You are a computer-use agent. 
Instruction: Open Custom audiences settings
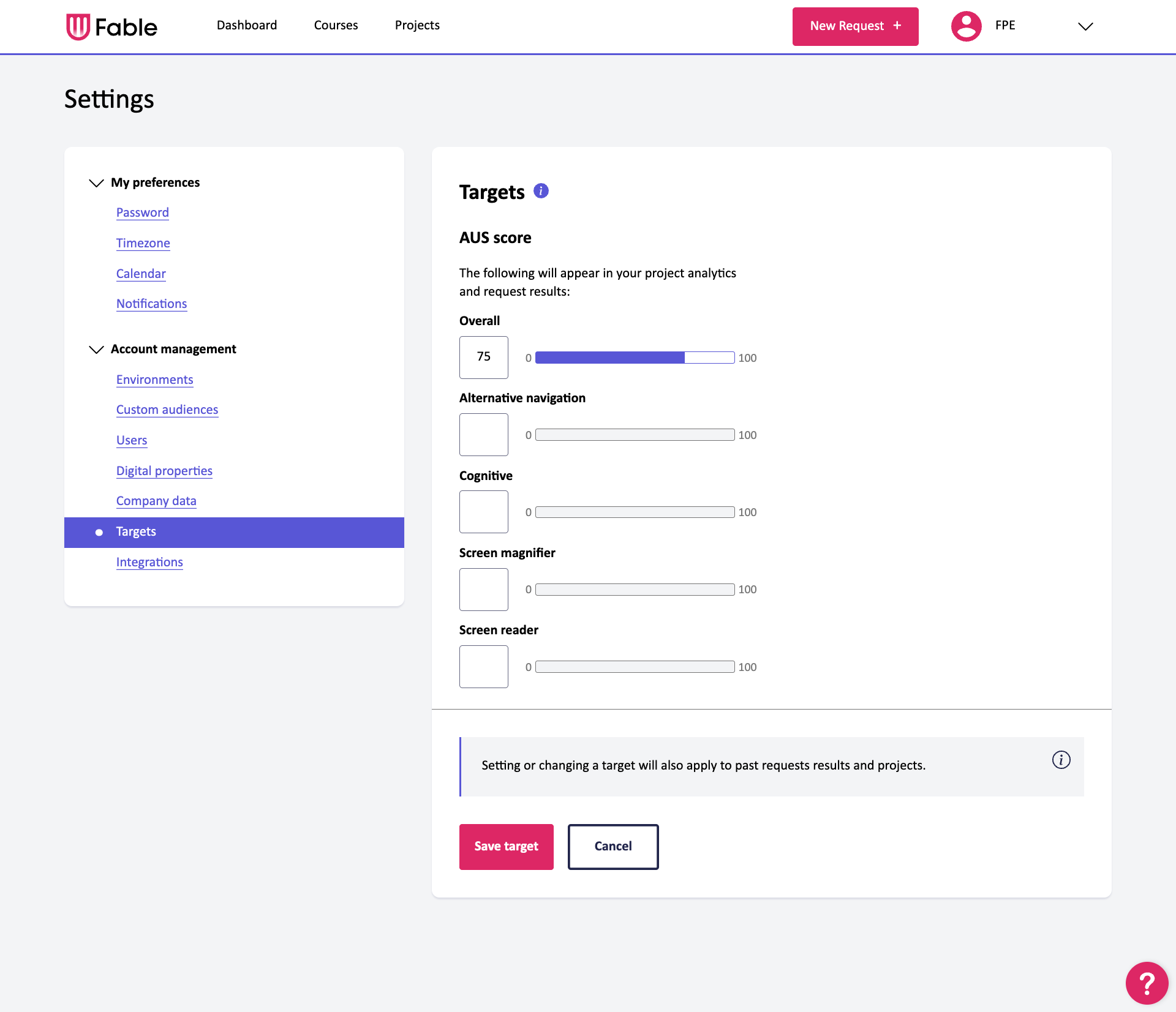tap(167, 410)
